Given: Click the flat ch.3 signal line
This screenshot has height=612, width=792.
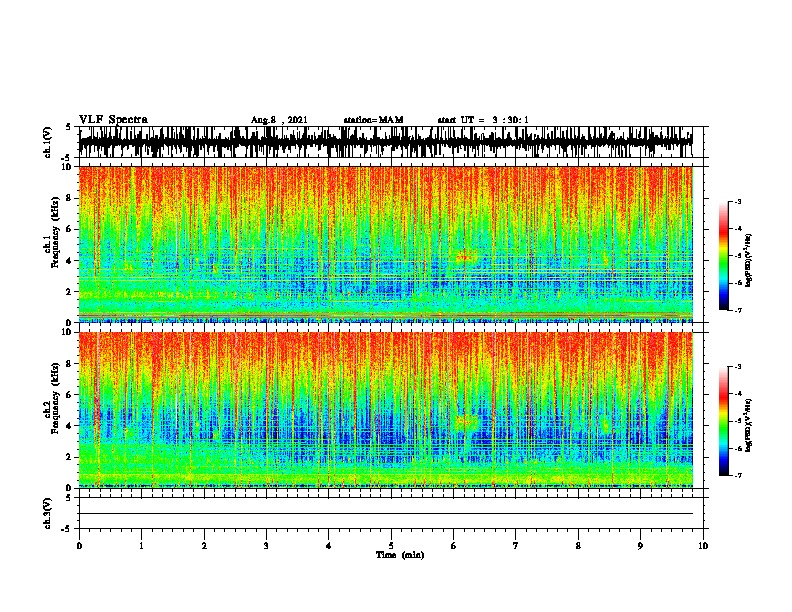Looking at the screenshot, I should pos(385,514).
